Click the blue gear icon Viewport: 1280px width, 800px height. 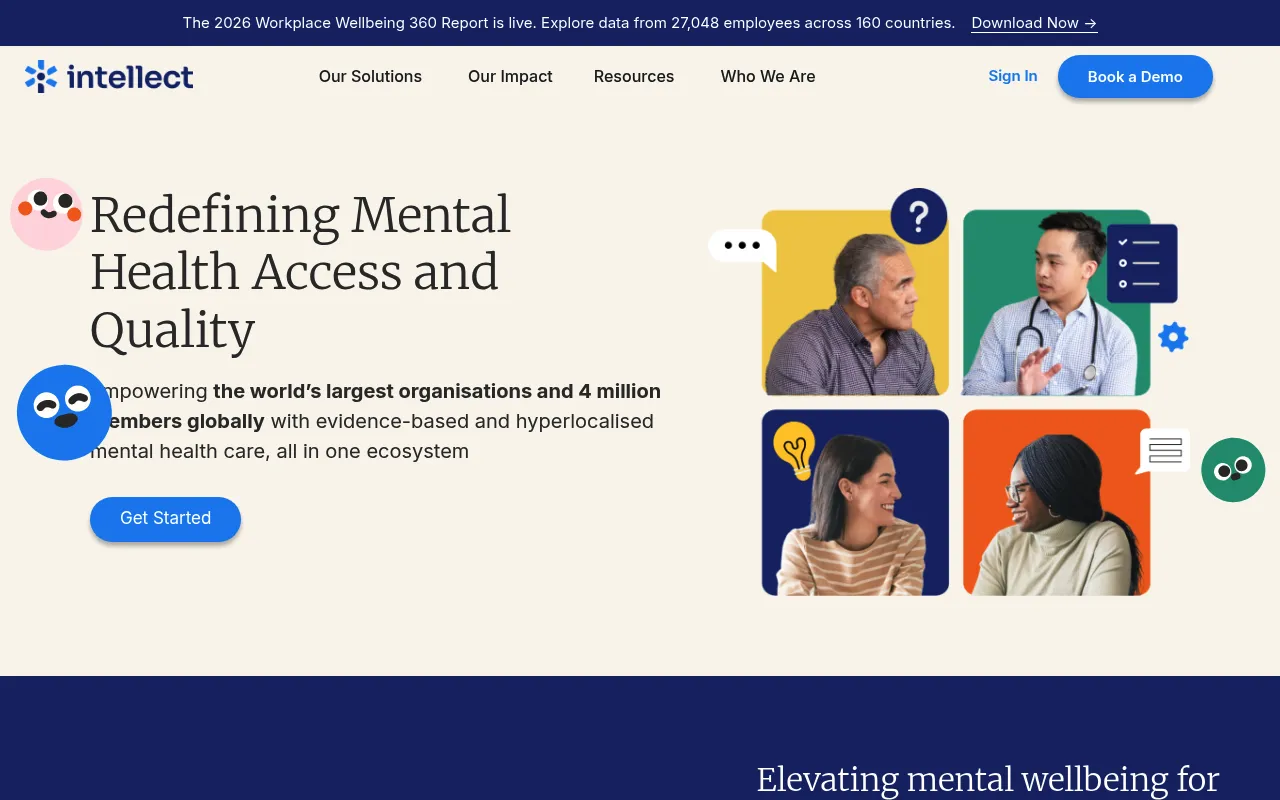click(x=1173, y=337)
